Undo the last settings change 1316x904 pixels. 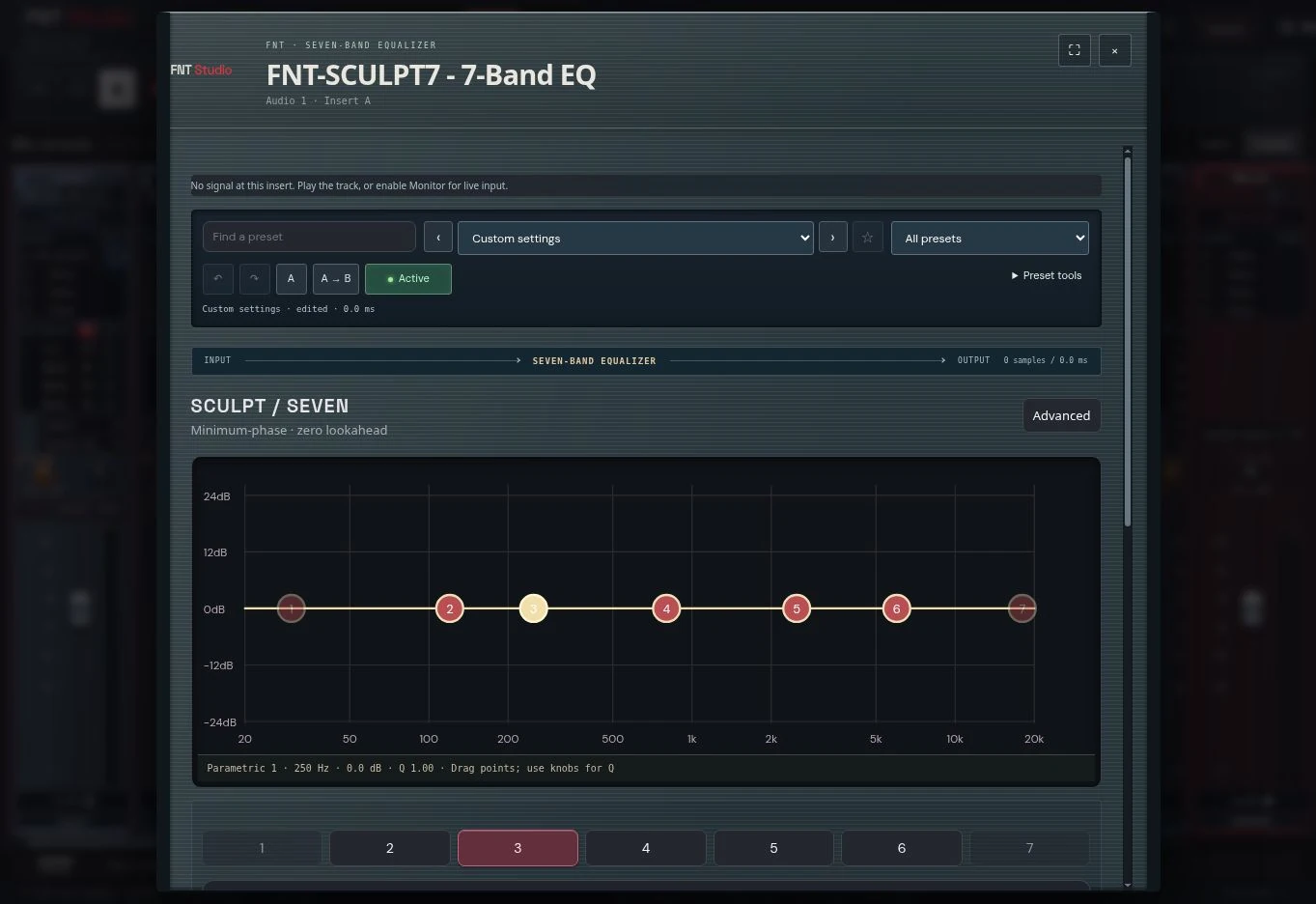tap(218, 278)
